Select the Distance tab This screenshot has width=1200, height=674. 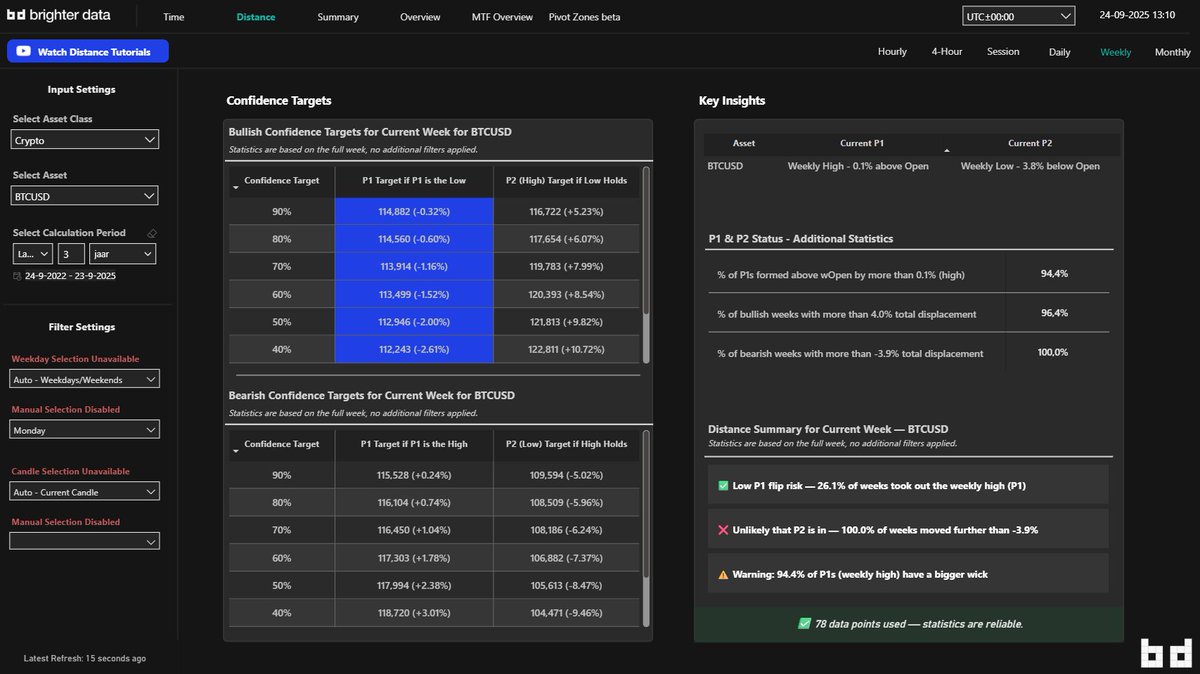[x=256, y=17]
